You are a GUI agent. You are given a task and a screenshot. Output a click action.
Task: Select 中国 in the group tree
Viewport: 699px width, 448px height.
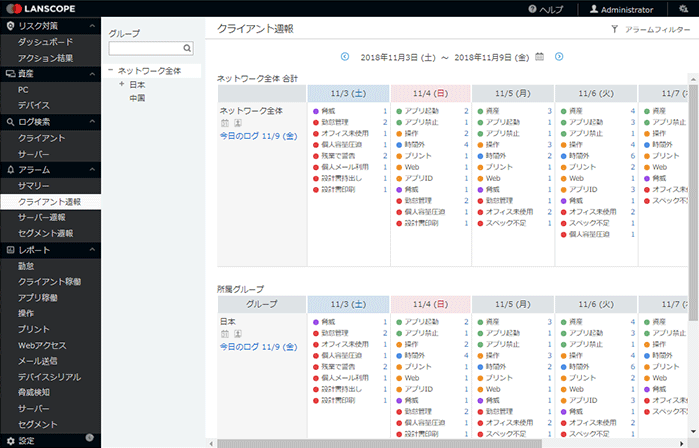click(x=137, y=98)
